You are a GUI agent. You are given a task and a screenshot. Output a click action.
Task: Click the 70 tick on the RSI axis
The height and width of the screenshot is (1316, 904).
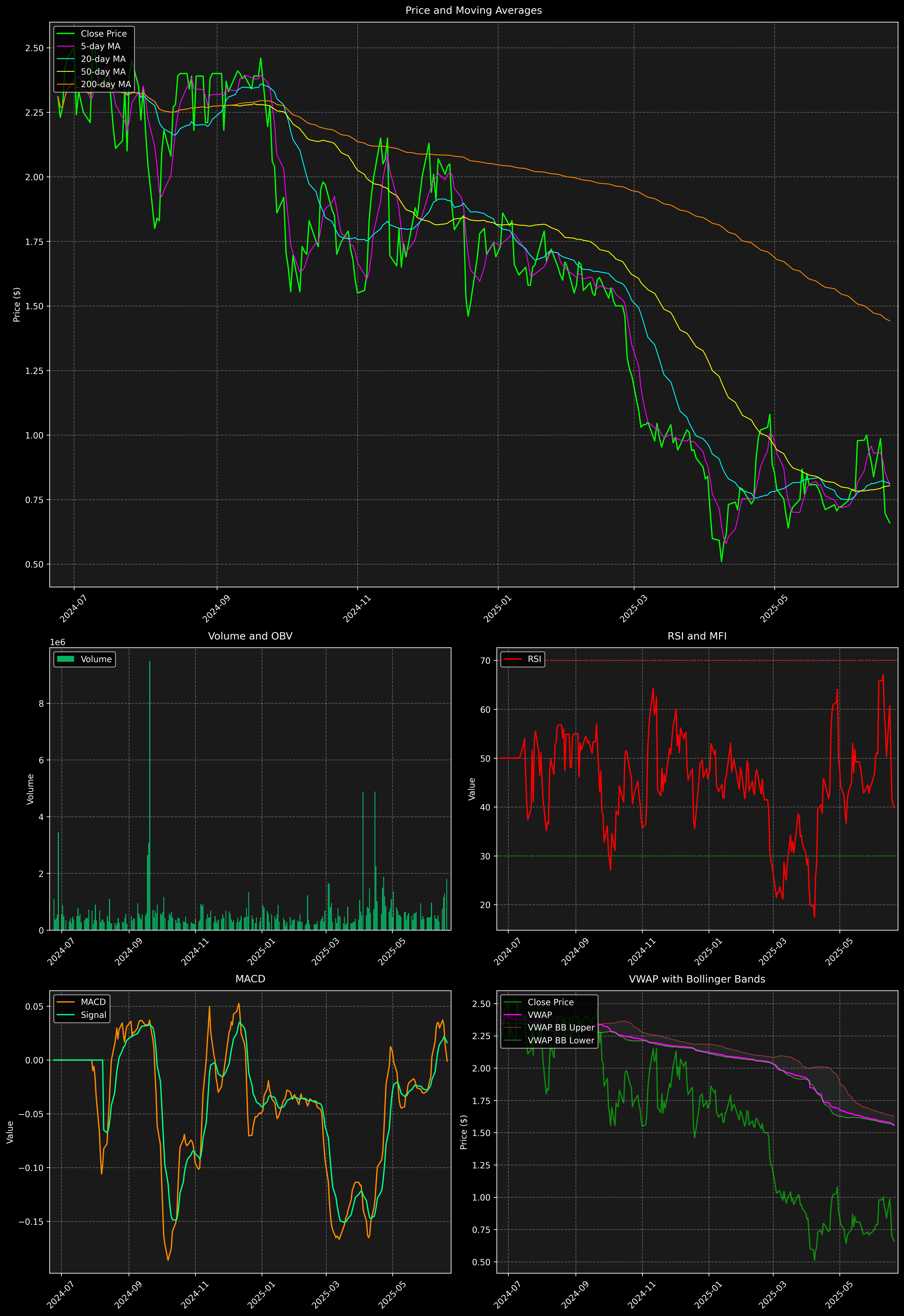point(485,661)
